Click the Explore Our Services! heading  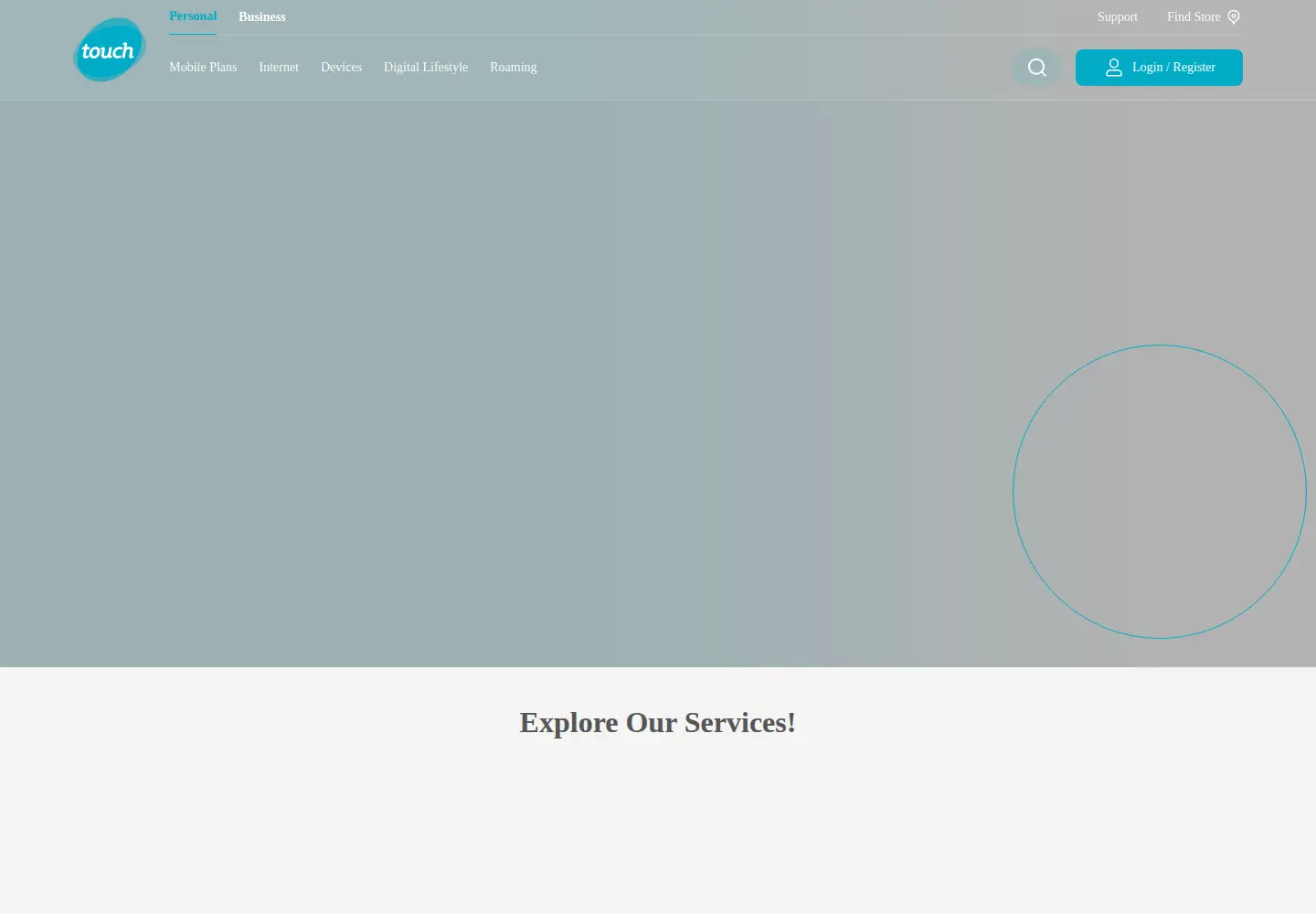pos(658,723)
